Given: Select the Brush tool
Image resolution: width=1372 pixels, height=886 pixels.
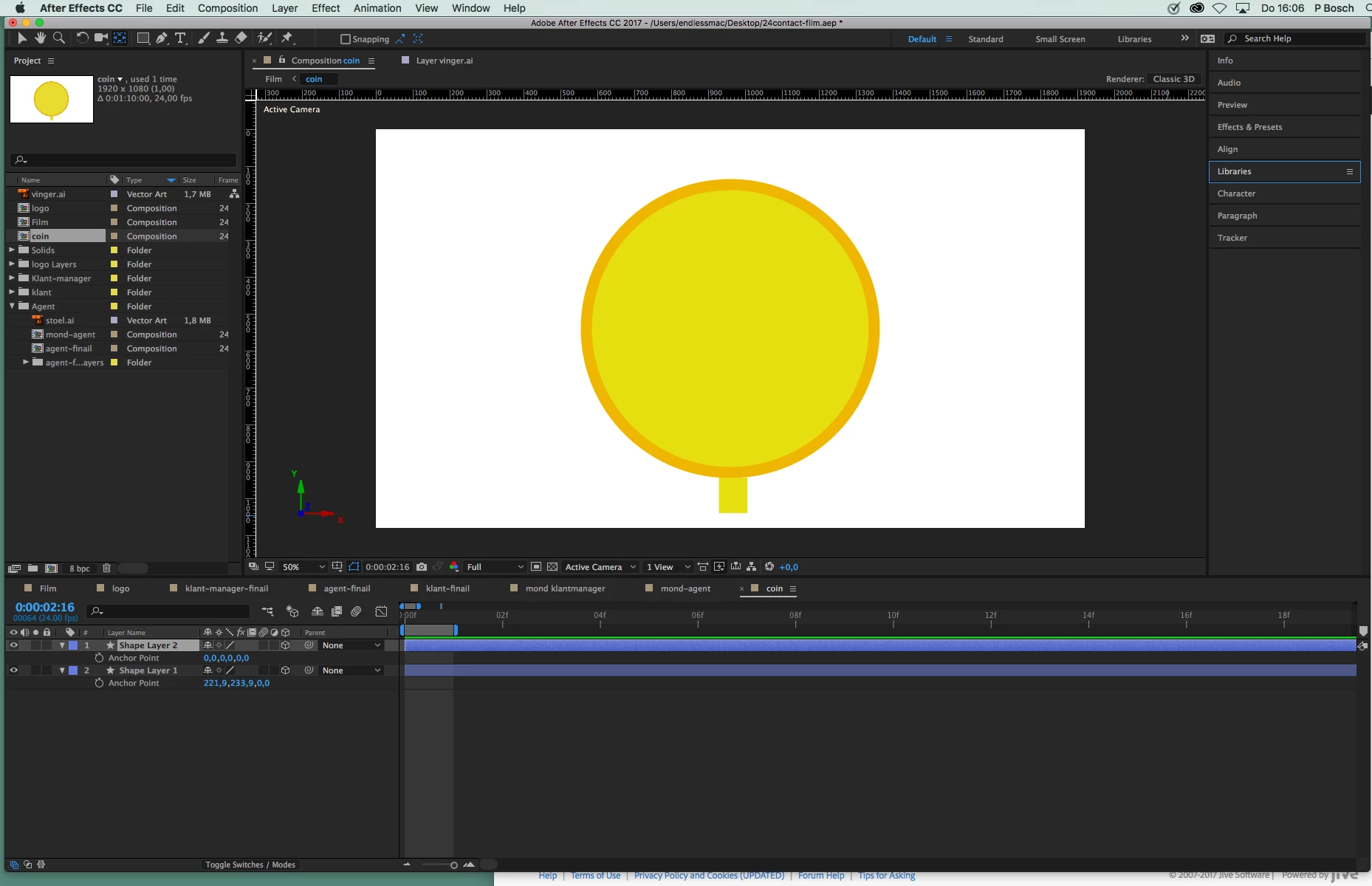Looking at the screenshot, I should (x=204, y=38).
